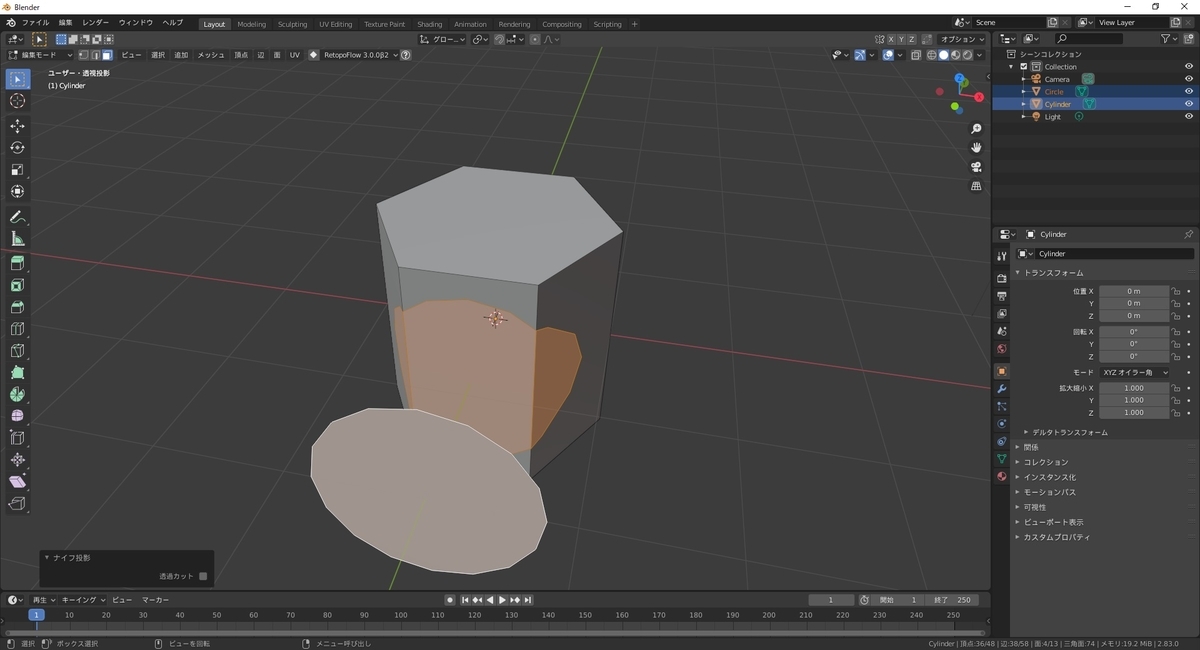This screenshot has width=1200, height=650.
Task: Click the 位置 X value field
Action: (x=1134, y=291)
